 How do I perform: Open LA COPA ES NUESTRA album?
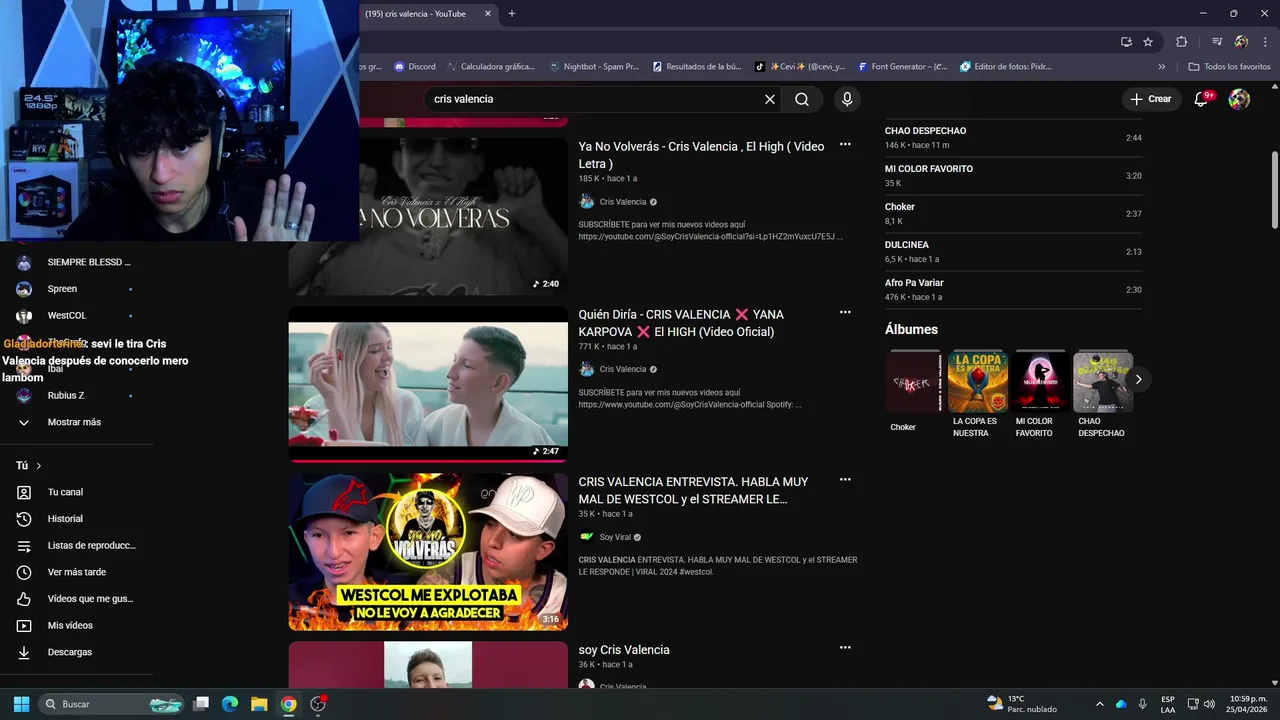tap(978, 382)
